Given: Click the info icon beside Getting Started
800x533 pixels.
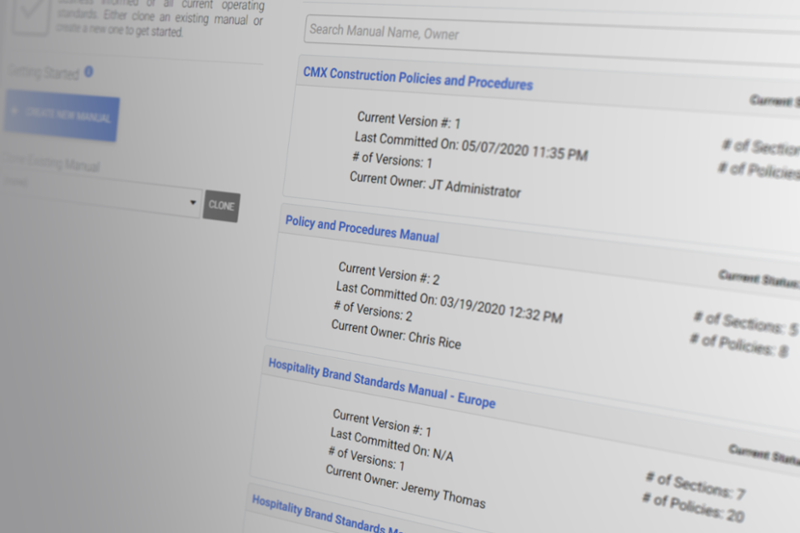Looking at the screenshot, I should (x=89, y=71).
